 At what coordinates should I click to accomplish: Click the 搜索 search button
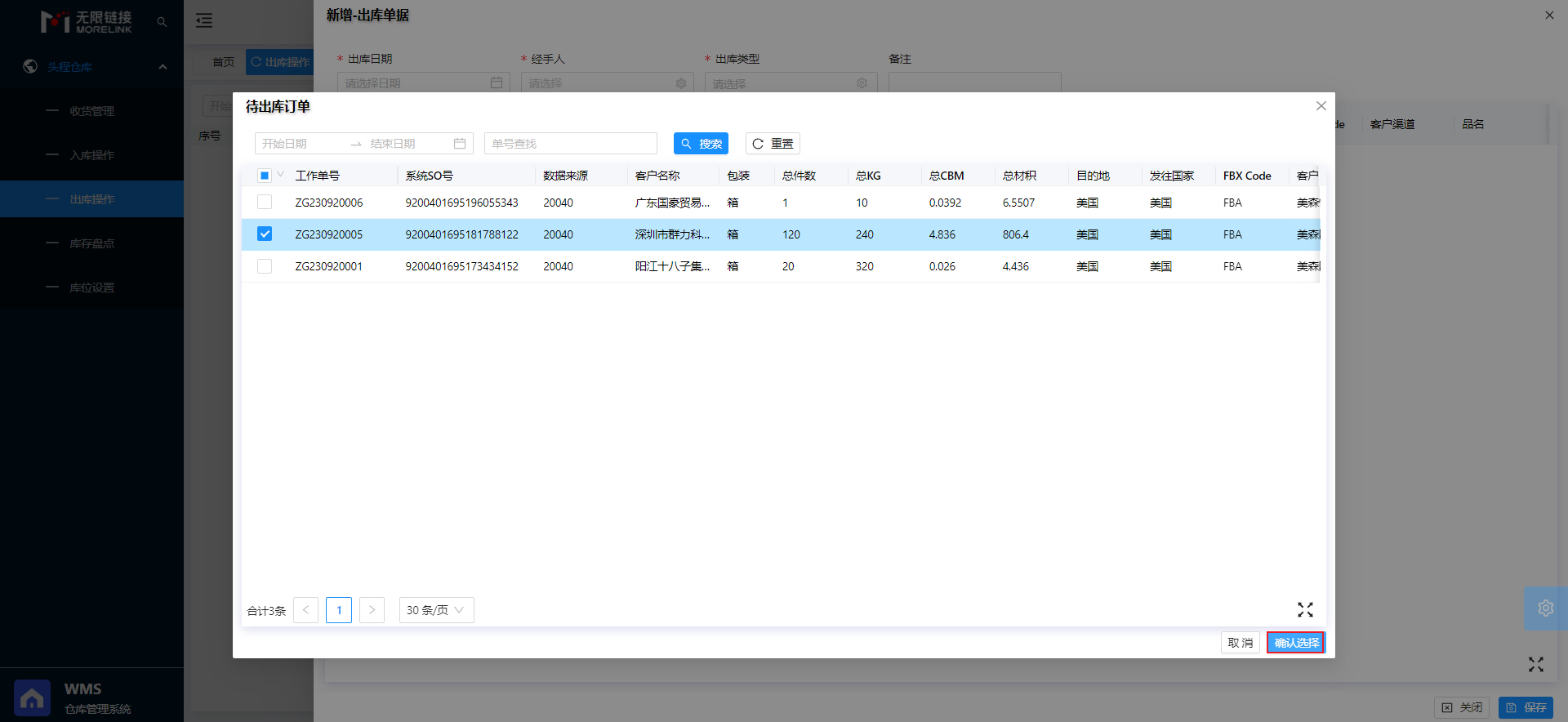[701, 144]
